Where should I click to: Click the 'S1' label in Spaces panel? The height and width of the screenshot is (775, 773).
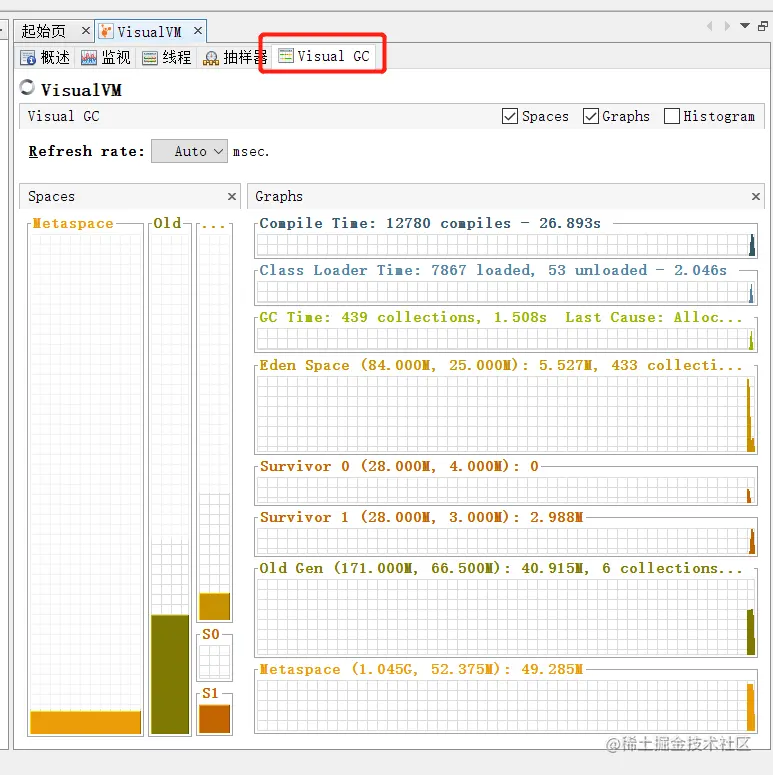pyautogui.click(x=210, y=693)
